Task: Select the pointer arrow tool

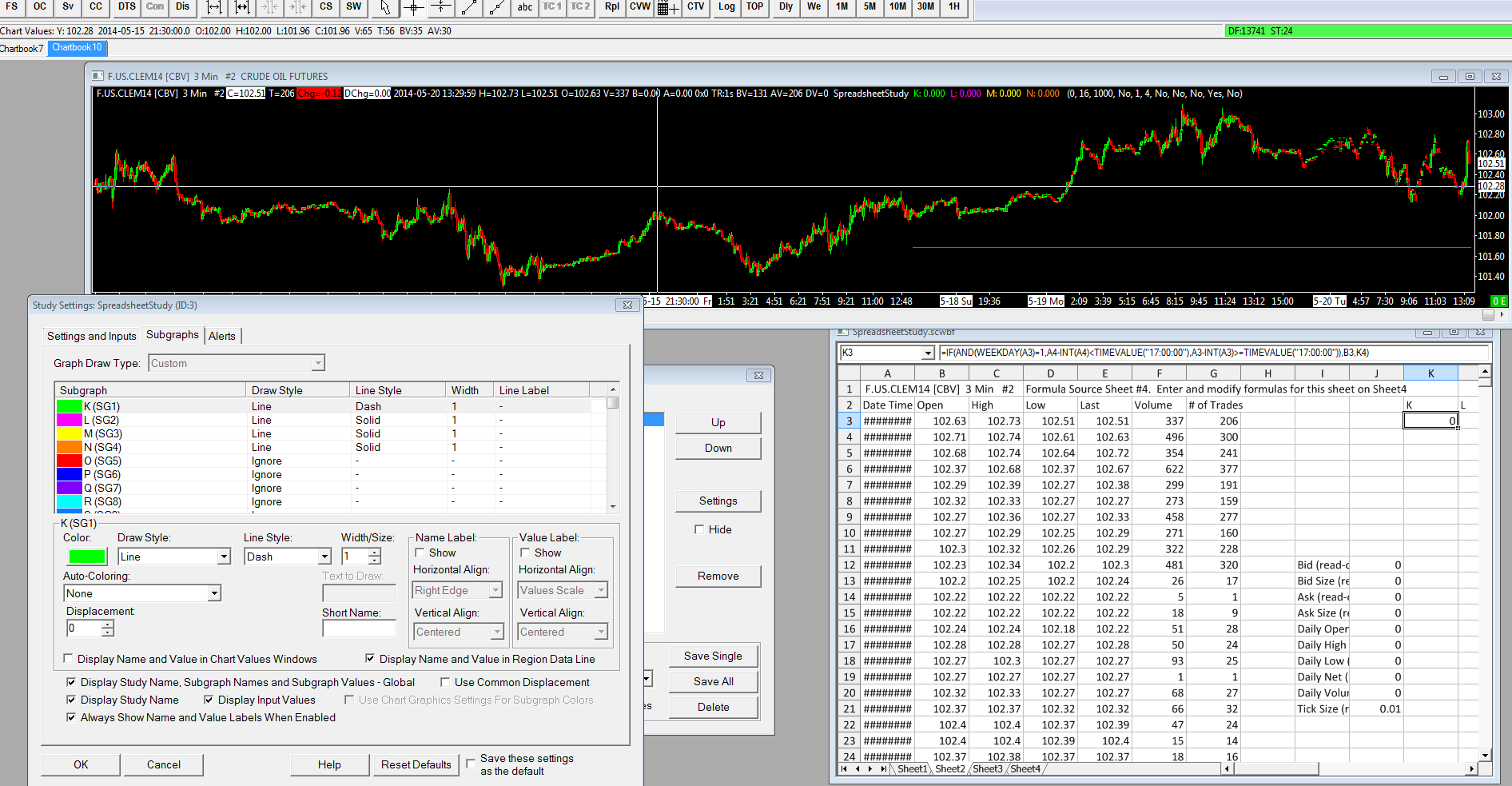Action: coord(385,7)
